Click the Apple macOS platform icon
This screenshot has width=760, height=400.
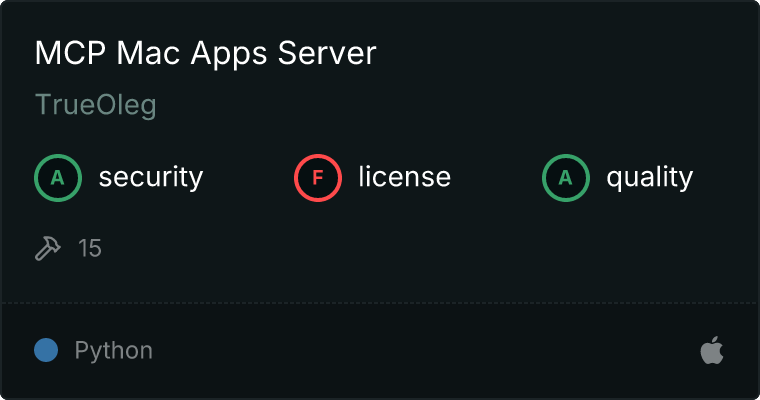pyautogui.click(x=711, y=351)
